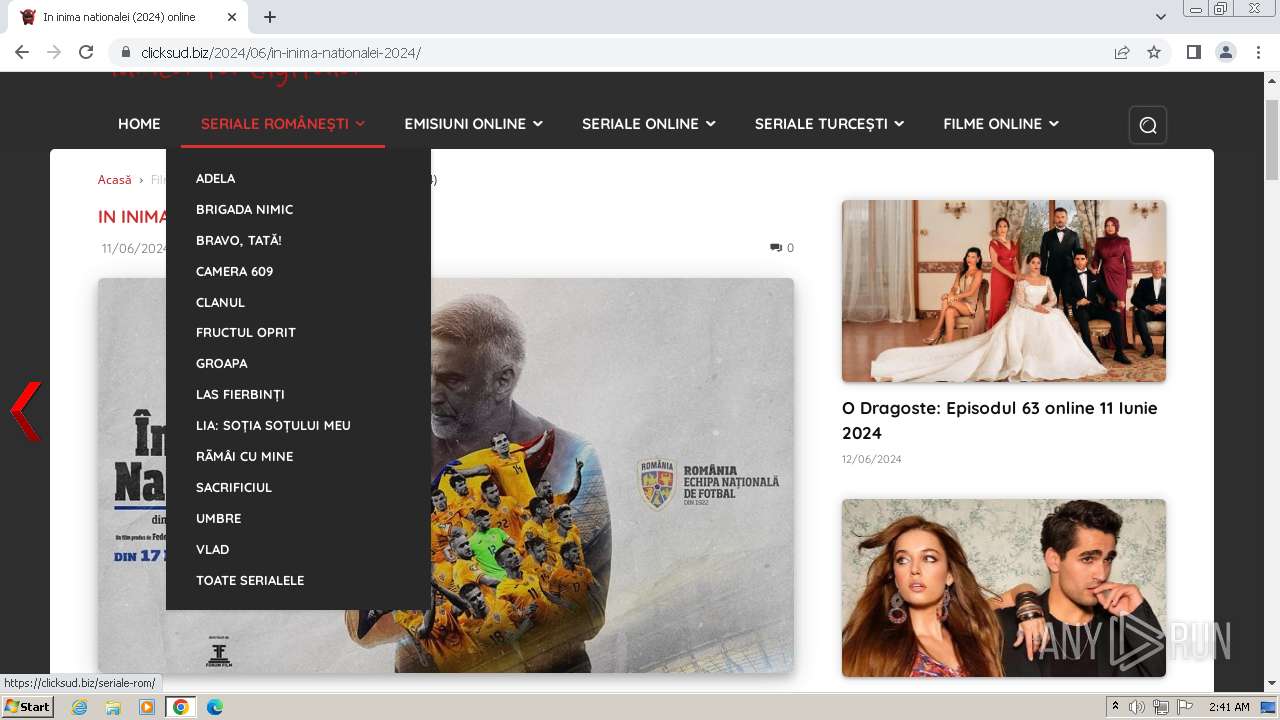Open the volume speaker tray icon

pos(1137,707)
